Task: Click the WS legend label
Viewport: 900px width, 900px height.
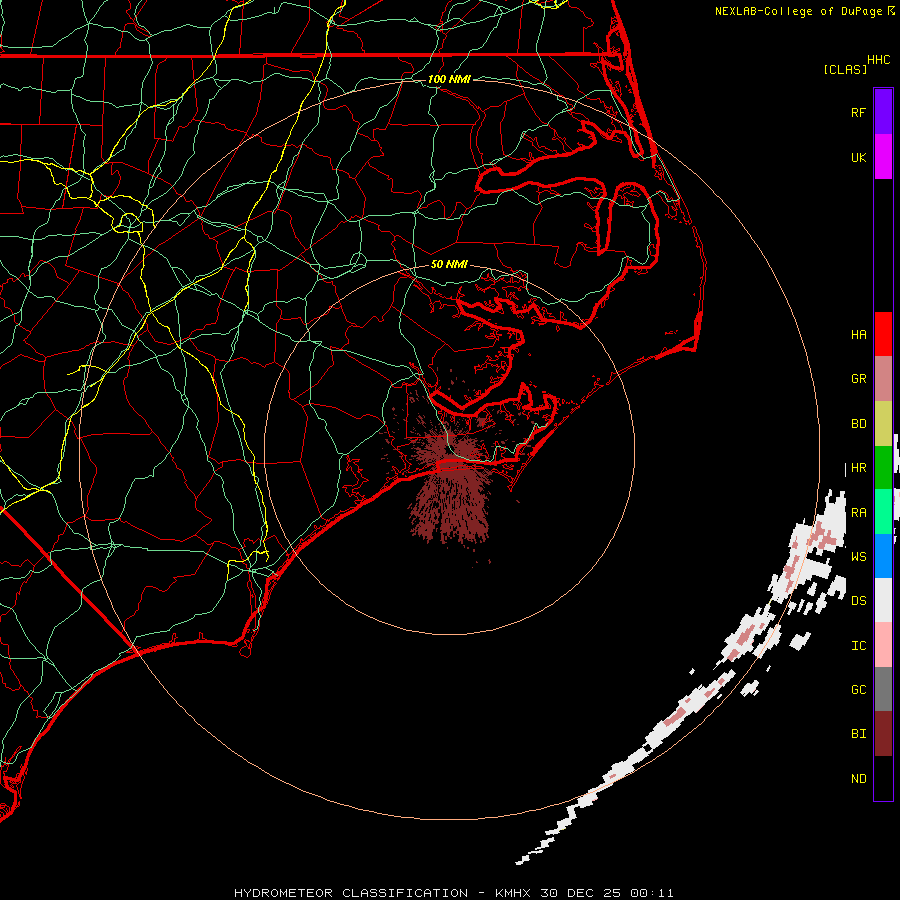Action: tap(859, 556)
